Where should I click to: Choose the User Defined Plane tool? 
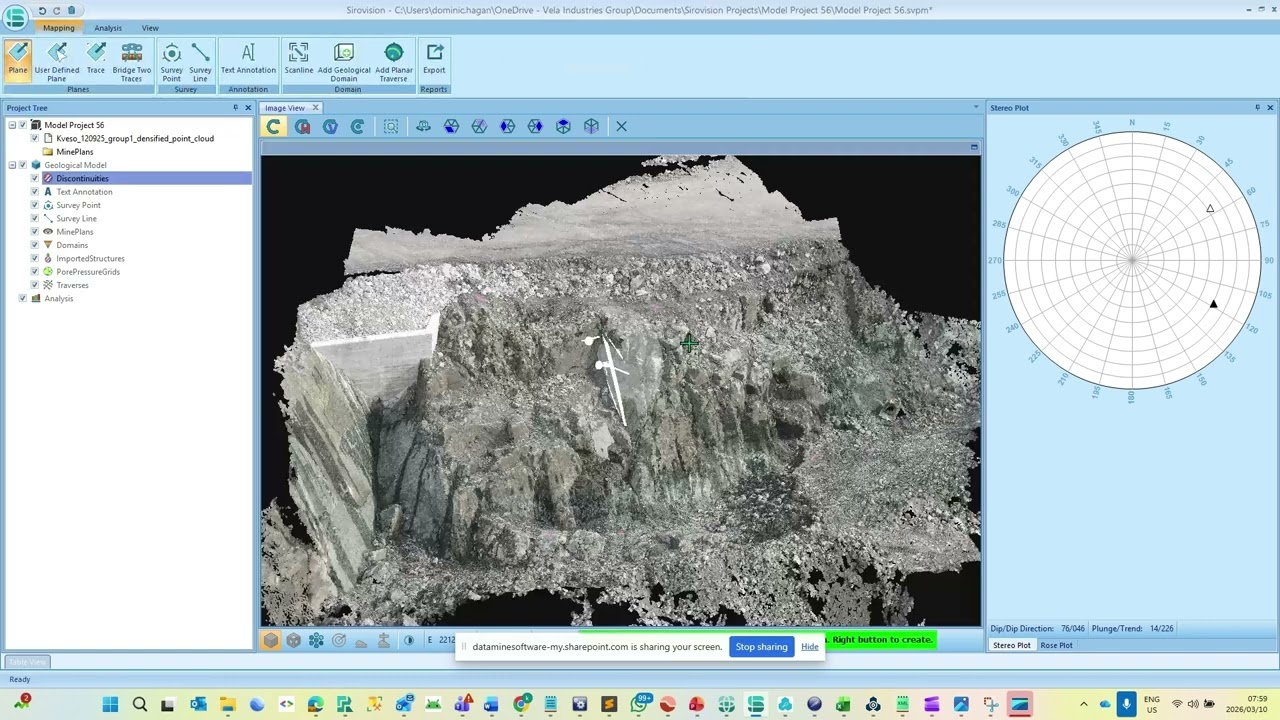[x=57, y=62]
